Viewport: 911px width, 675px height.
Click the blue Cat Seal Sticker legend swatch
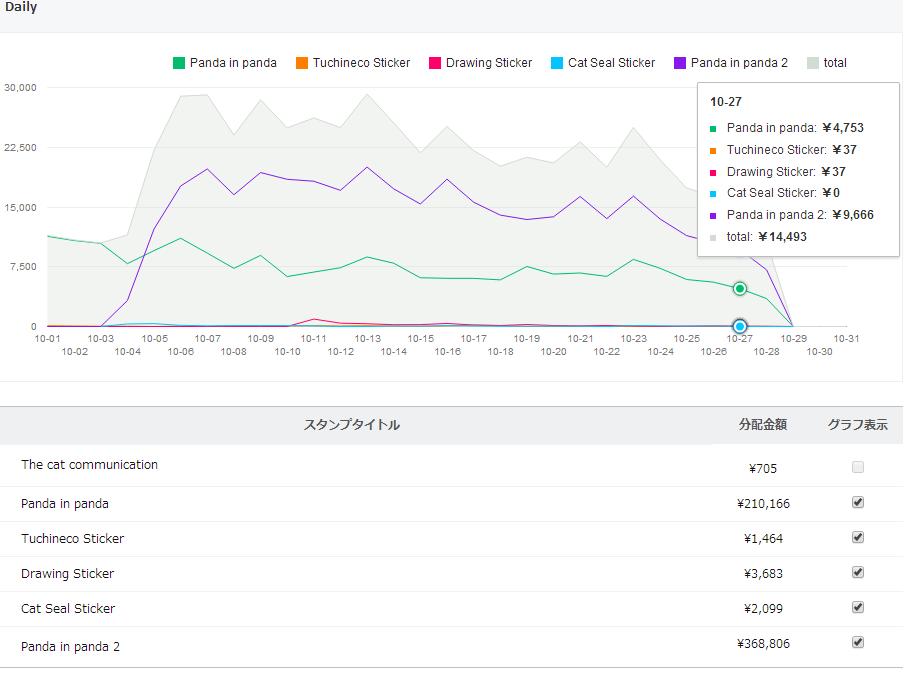pyautogui.click(x=557, y=63)
